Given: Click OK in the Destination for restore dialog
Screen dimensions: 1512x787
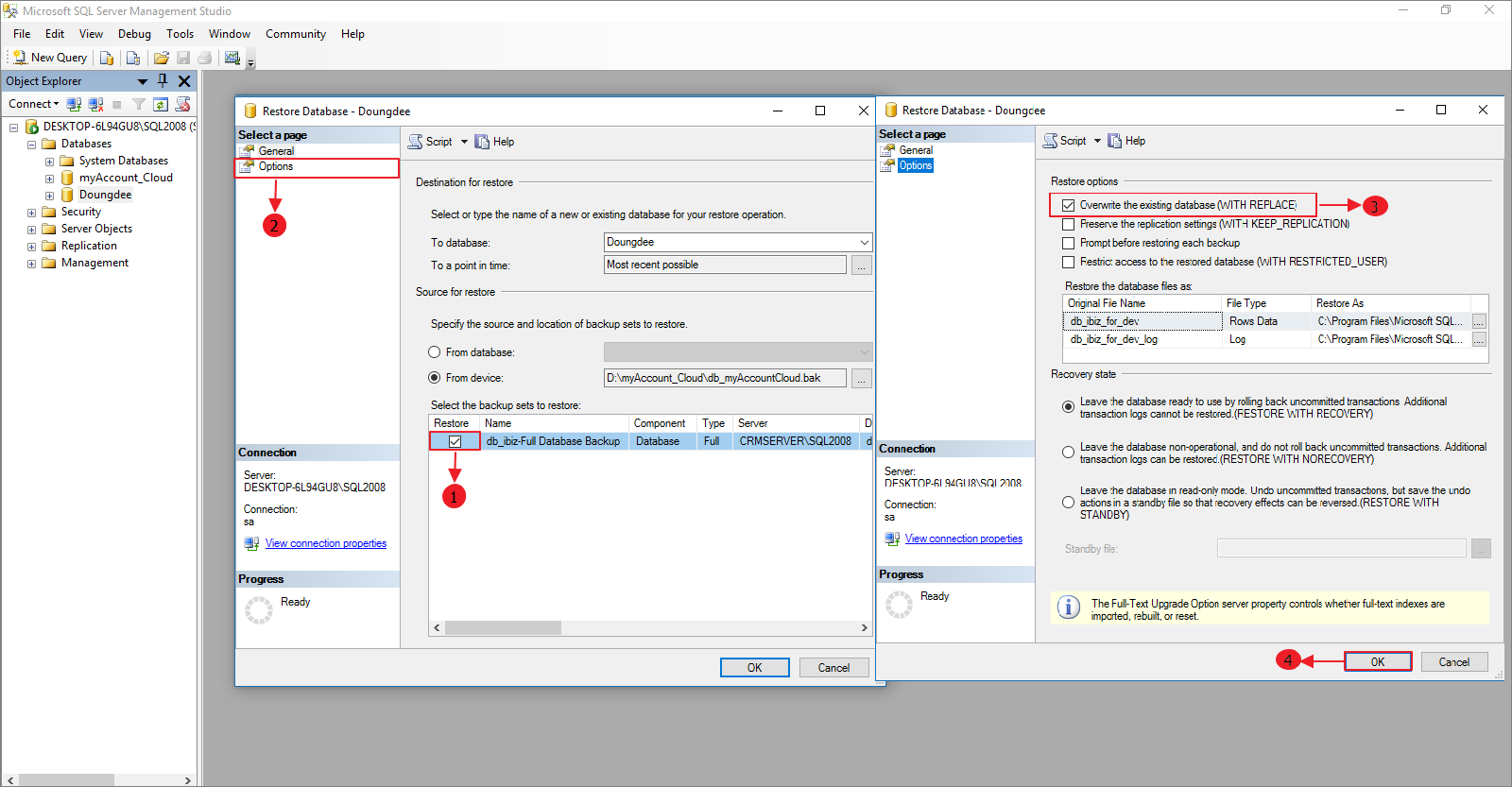Looking at the screenshot, I should pos(754,668).
